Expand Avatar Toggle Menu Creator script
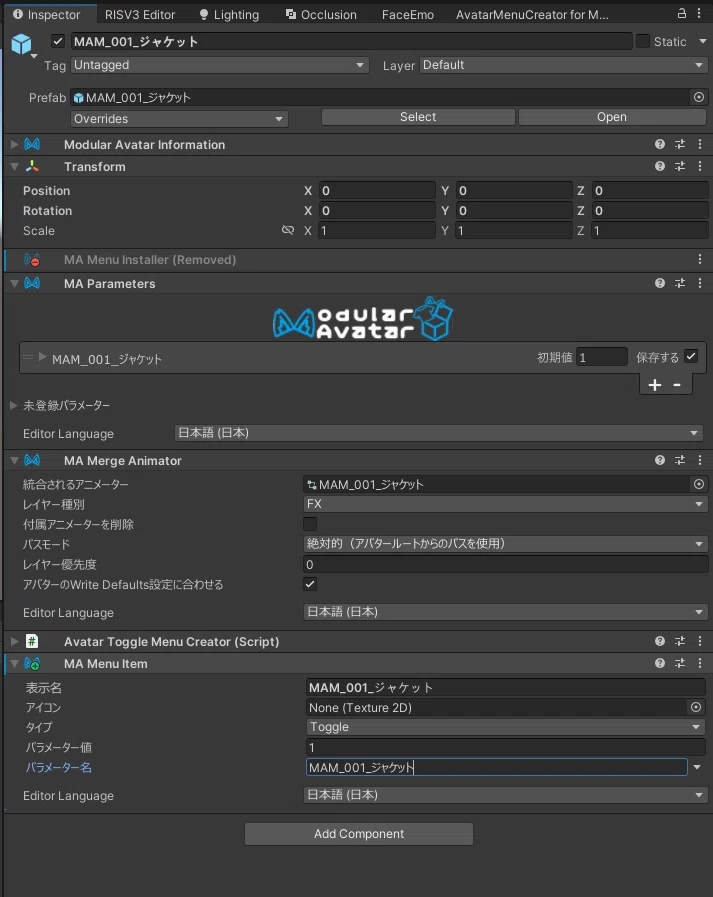The width and height of the screenshot is (713, 897). 14,641
